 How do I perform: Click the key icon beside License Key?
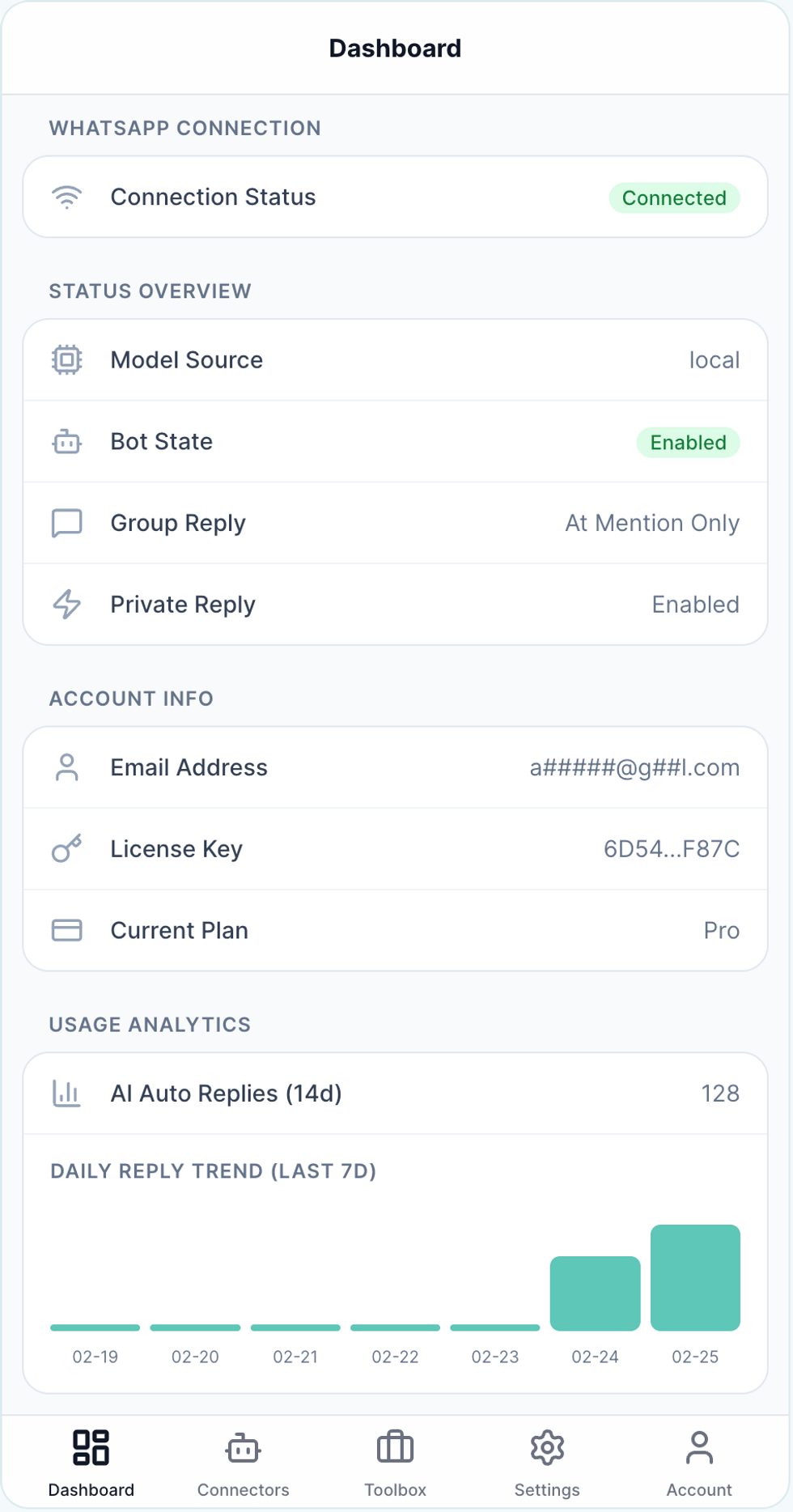tap(68, 849)
